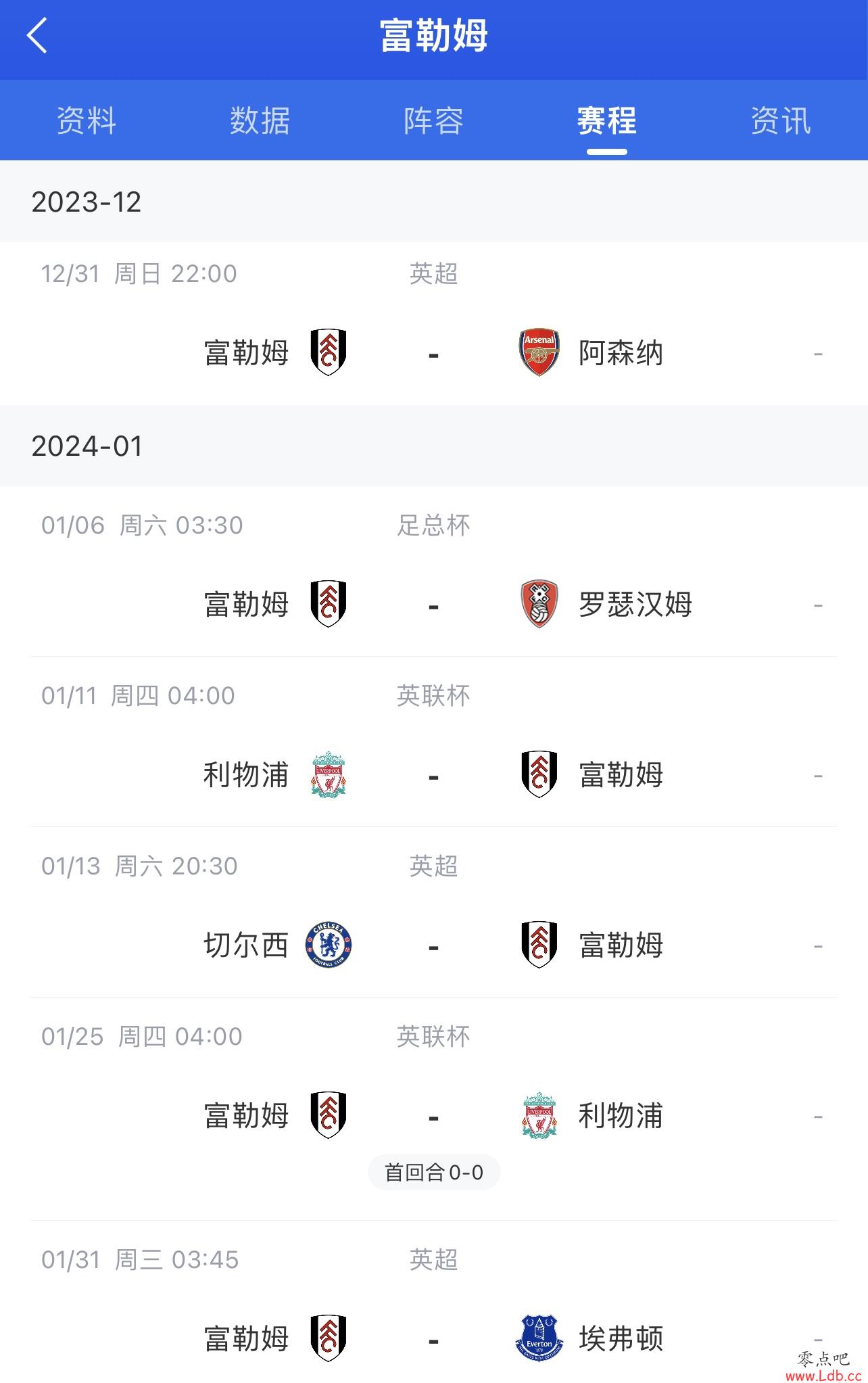Click the 罗瑟汉姆 team name
The image size is (868, 1383).
[x=635, y=605]
